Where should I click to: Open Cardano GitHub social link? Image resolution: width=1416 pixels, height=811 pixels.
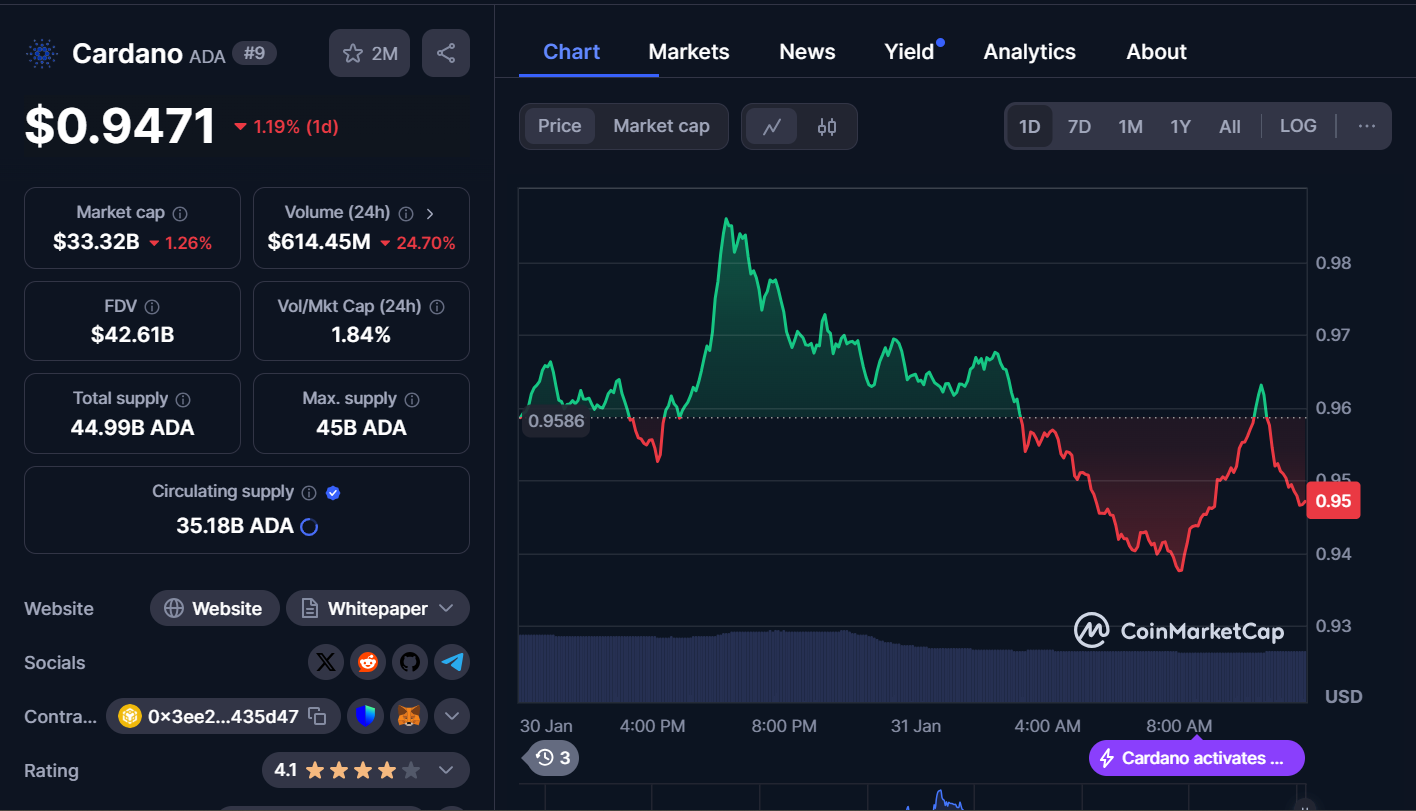pos(409,662)
